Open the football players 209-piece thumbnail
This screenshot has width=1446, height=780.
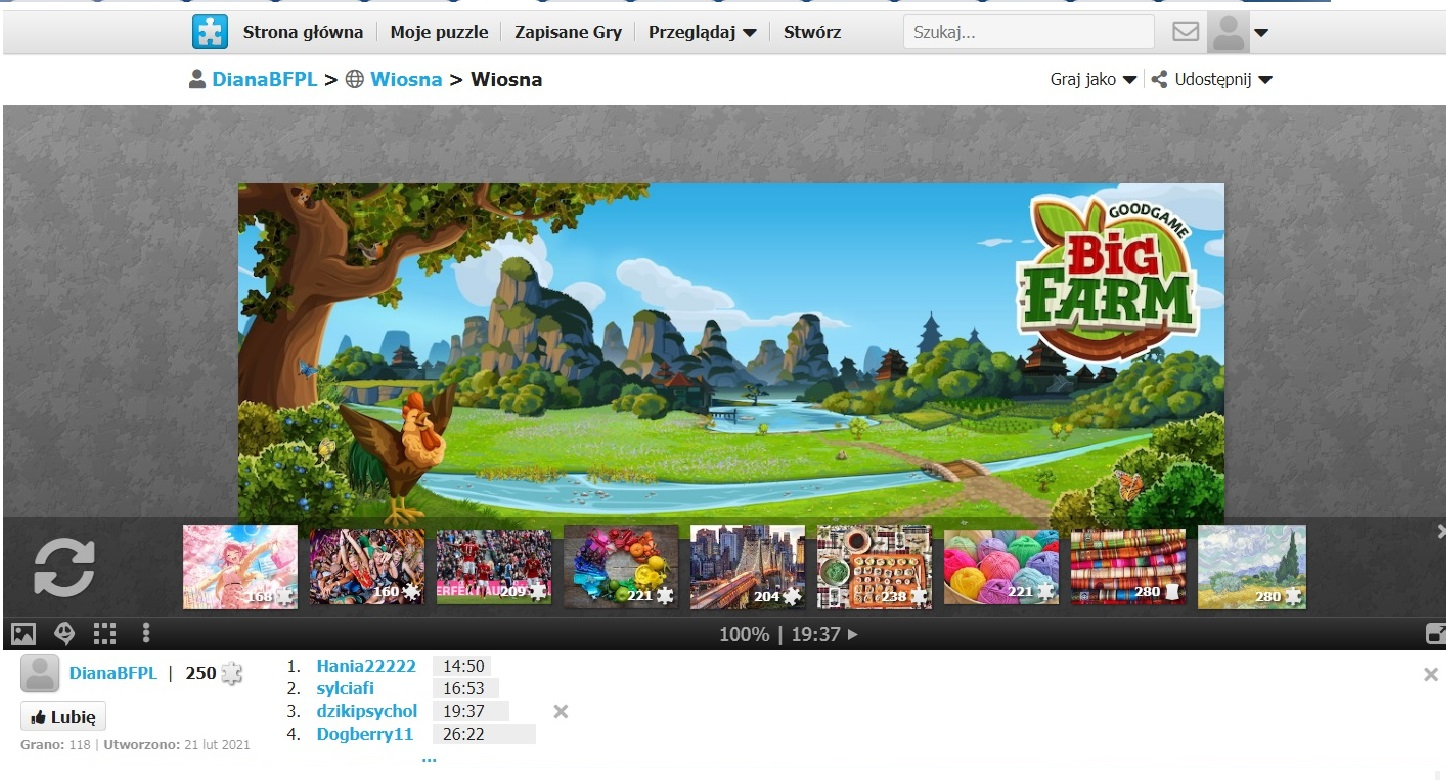pos(494,567)
